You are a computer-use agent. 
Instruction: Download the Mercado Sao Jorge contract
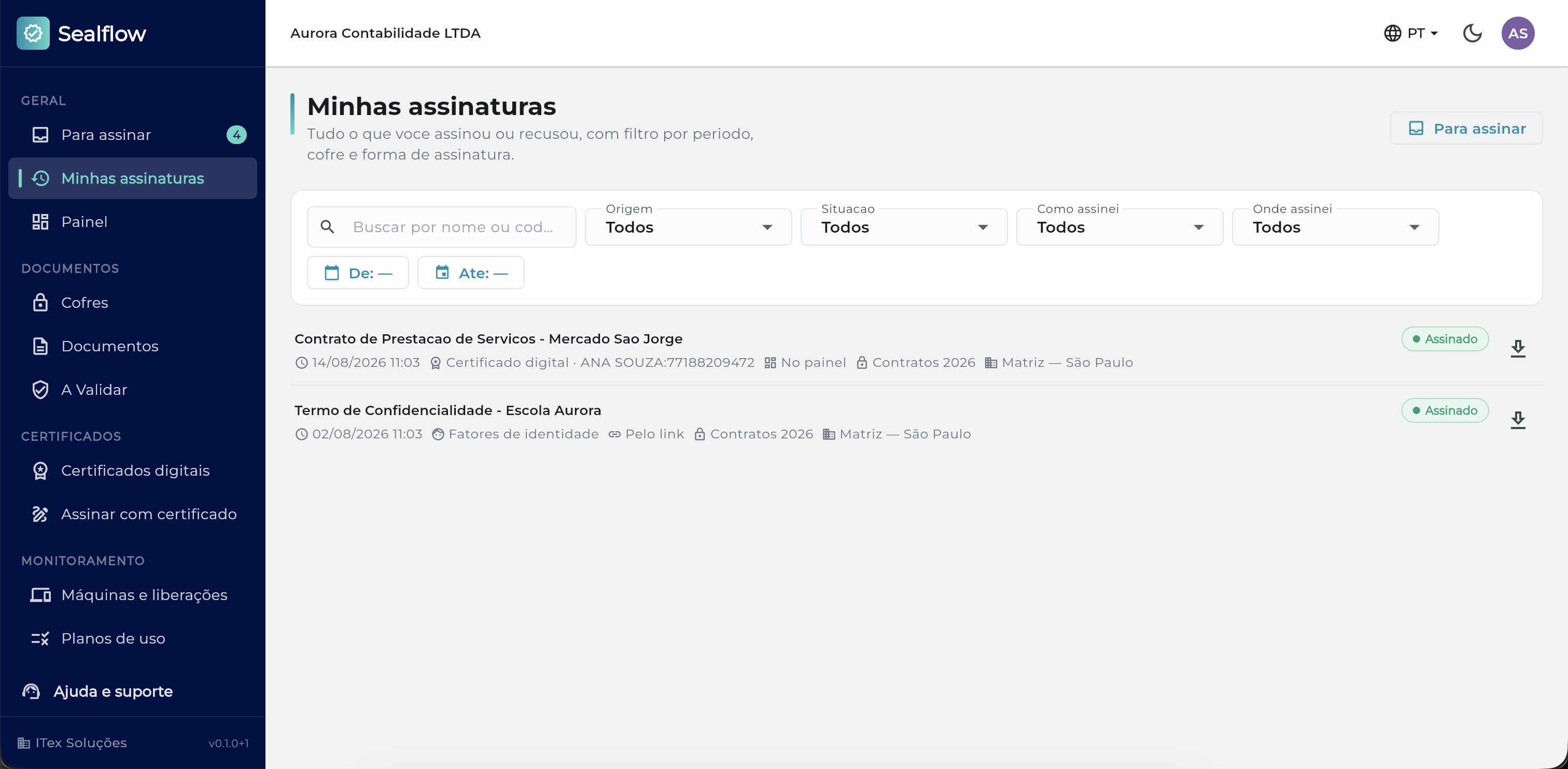click(x=1518, y=348)
